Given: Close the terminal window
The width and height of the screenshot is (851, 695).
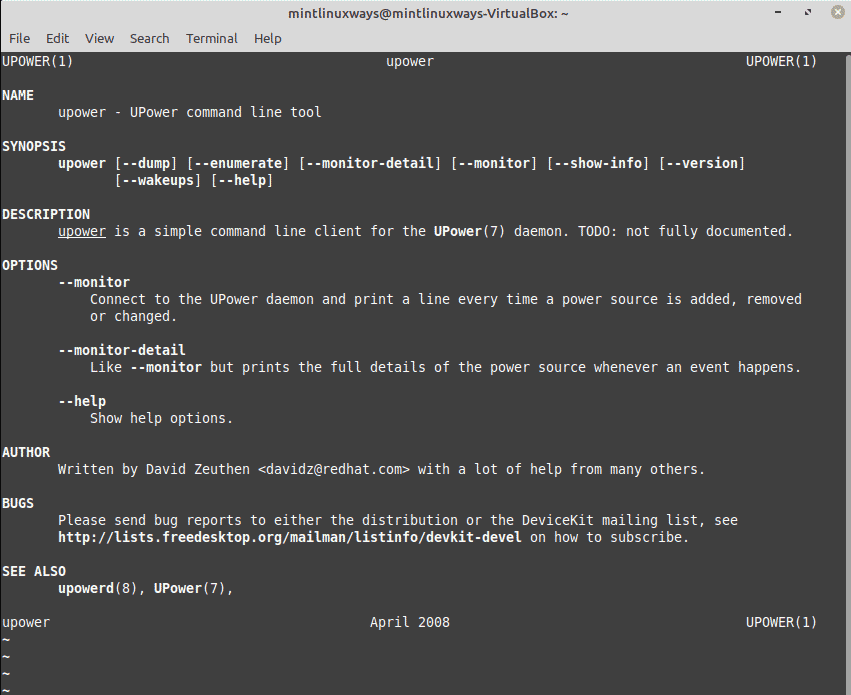Looking at the screenshot, I should pyautogui.click(x=837, y=12).
